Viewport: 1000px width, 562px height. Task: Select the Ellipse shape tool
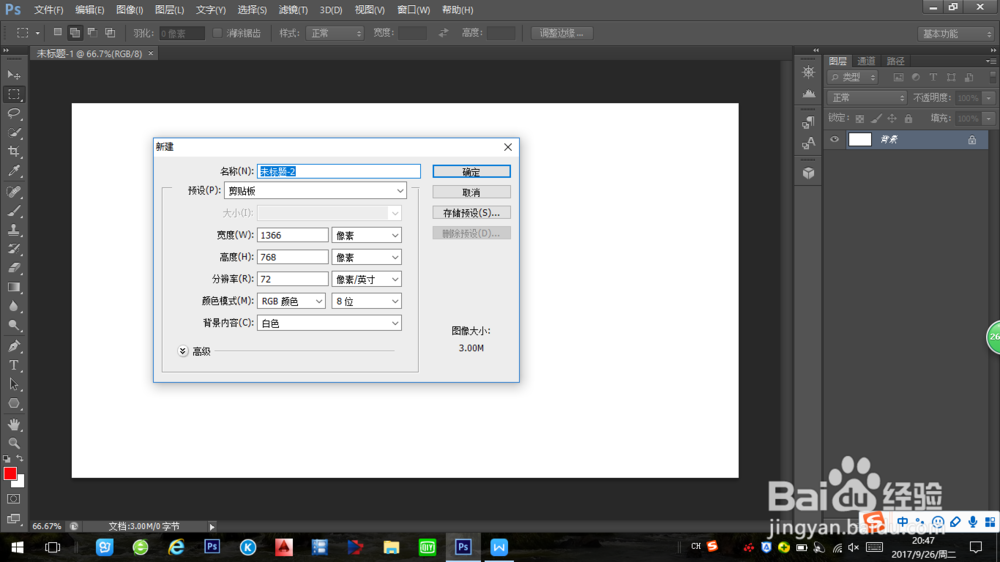pos(13,404)
